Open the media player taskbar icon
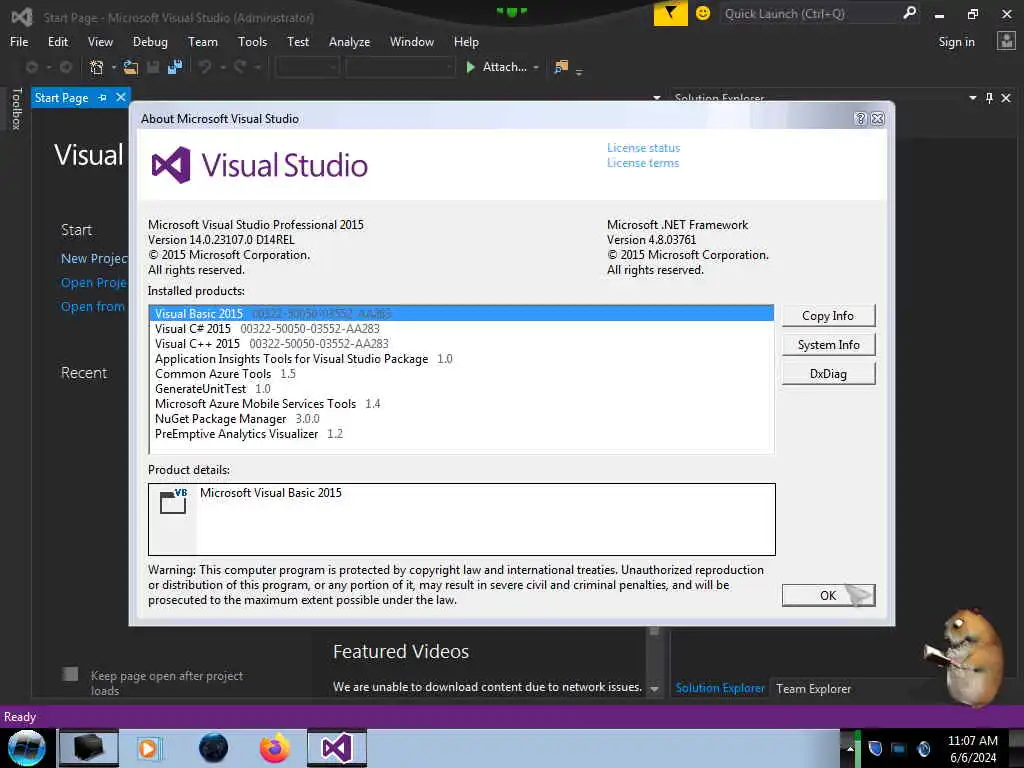The height and width of the screenshot is (768, 1024). click(148, 748)
